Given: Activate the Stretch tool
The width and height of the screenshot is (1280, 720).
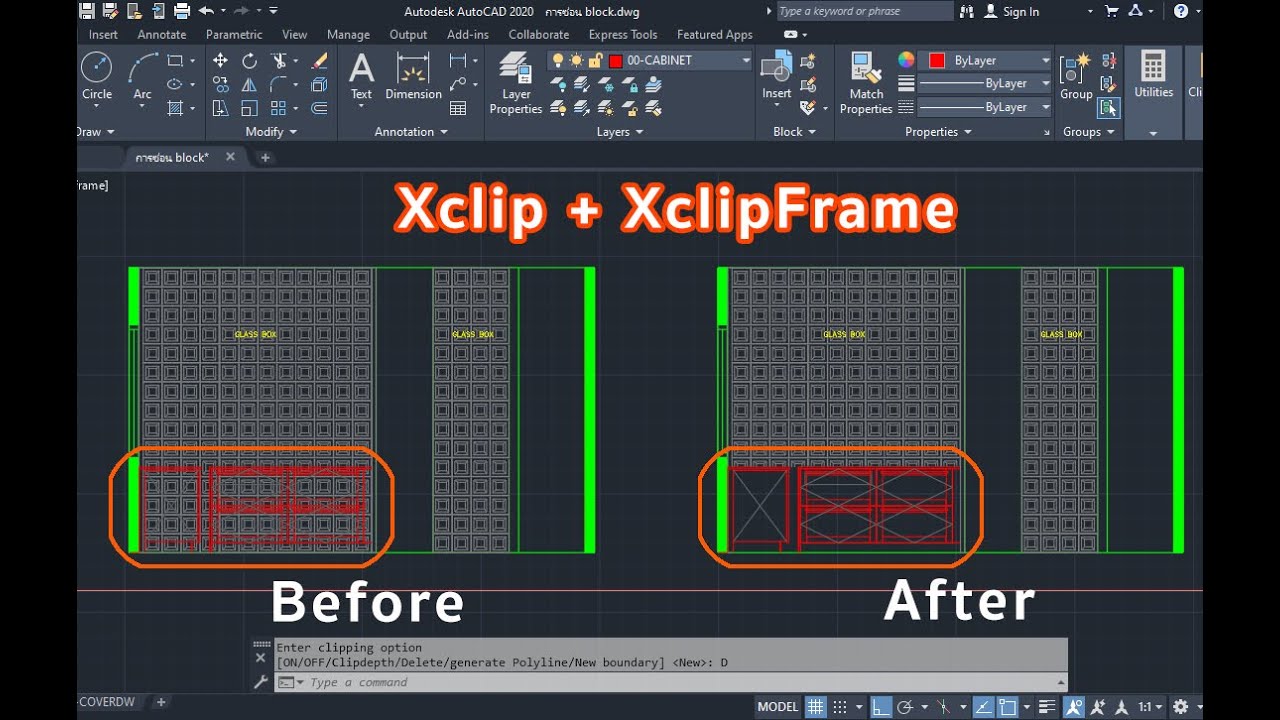Looking at the screenshot, I should point(220,108).
